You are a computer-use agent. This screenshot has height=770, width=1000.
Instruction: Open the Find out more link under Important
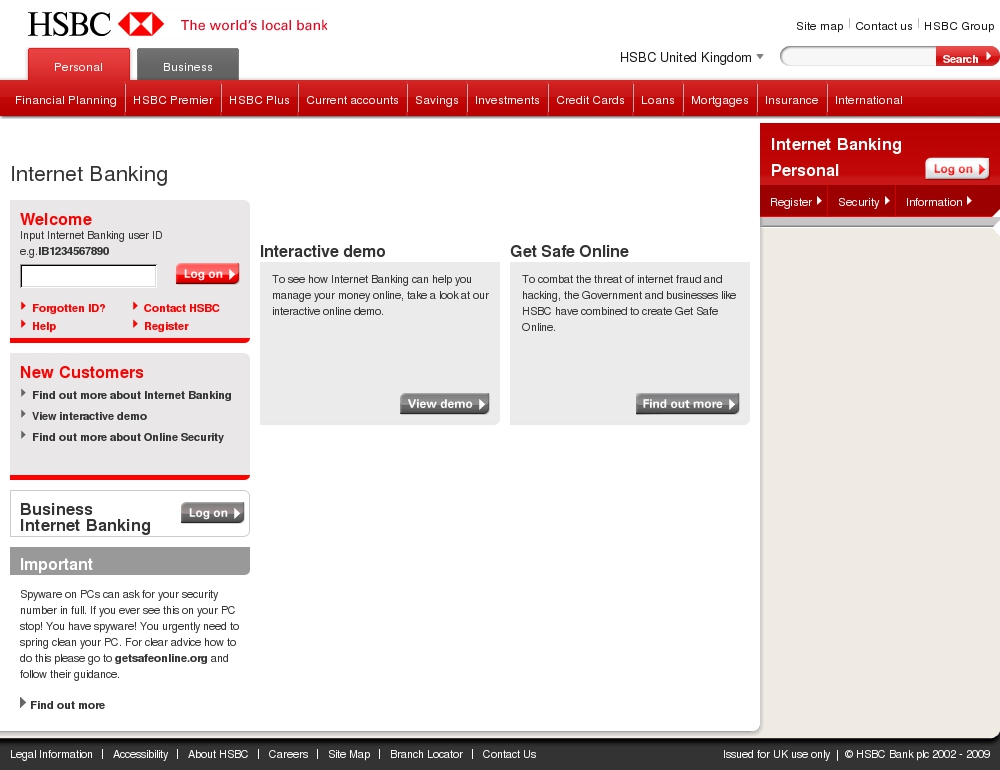click(67, 705)
